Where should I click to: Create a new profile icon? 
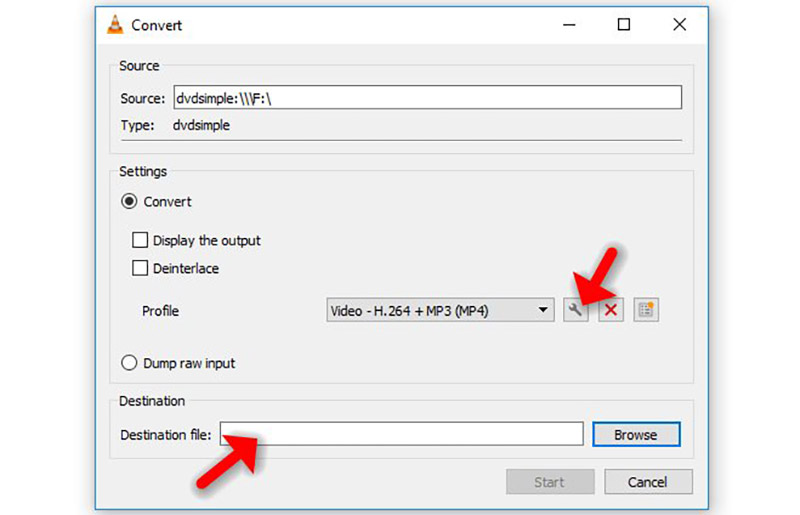click(645, 310)
